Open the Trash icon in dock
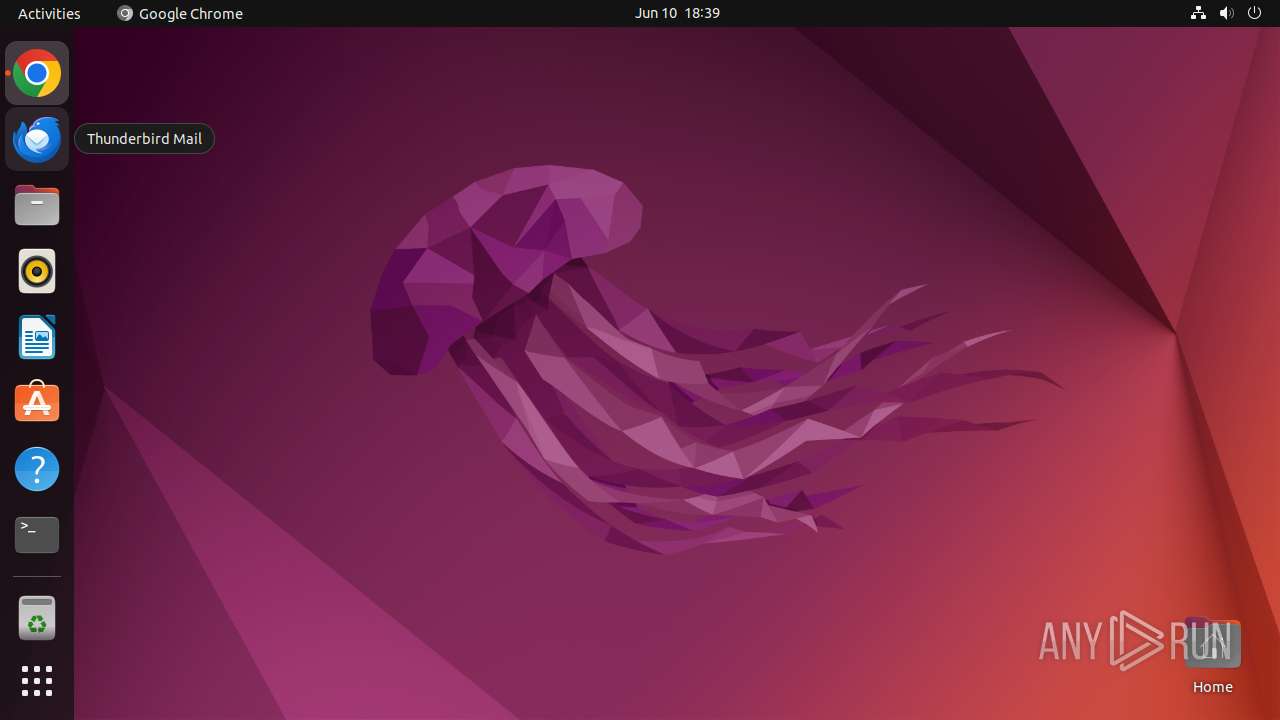 tap(37, 618)
